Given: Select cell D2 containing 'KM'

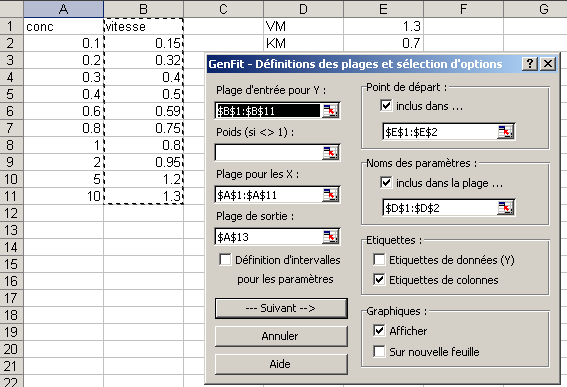Looking at the screenshot, I should [x=303, y=43].
